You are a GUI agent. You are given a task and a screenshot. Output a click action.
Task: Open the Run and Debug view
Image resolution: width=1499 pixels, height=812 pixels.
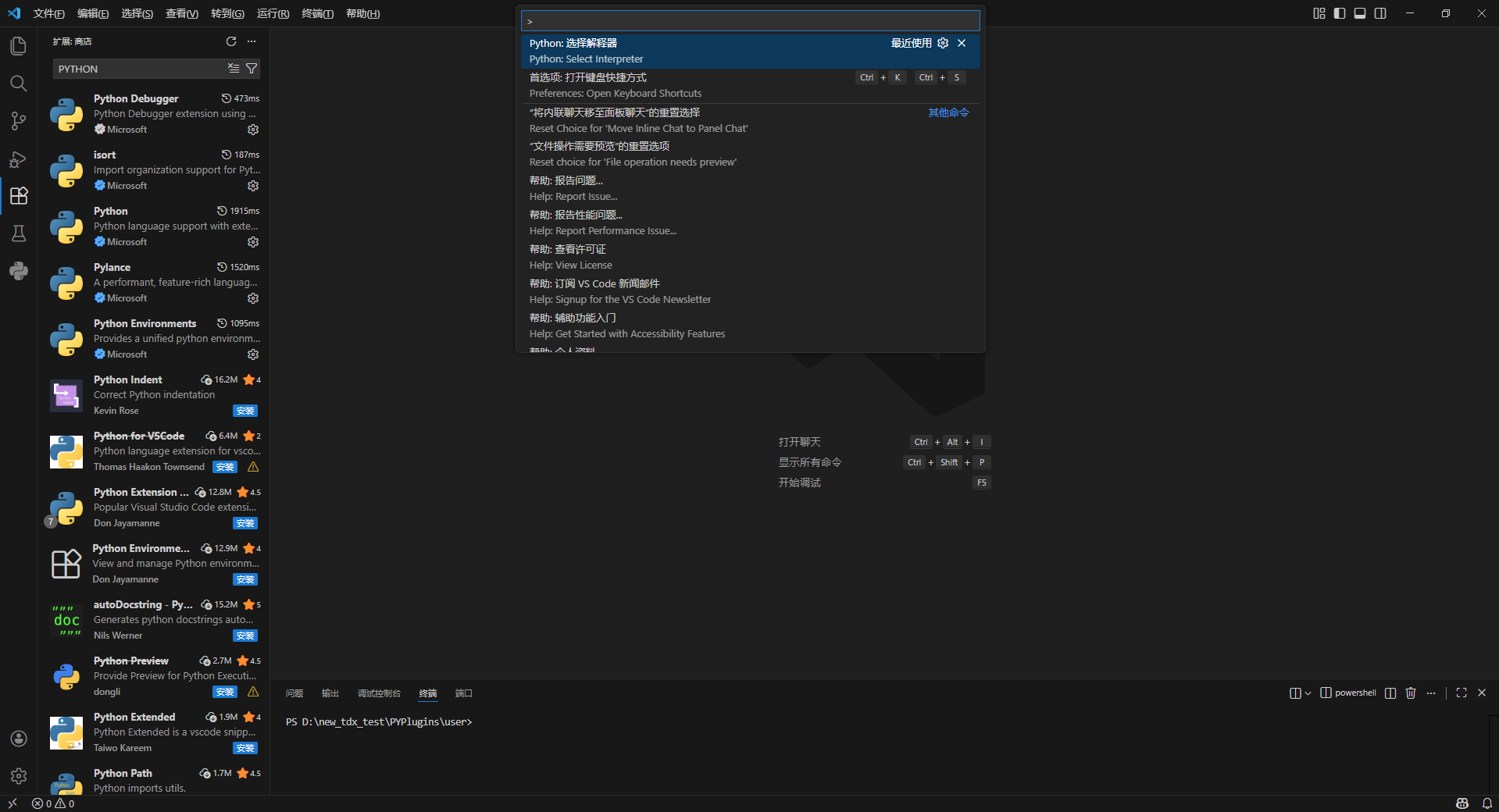pyautogui.click(x=19, y=159)
